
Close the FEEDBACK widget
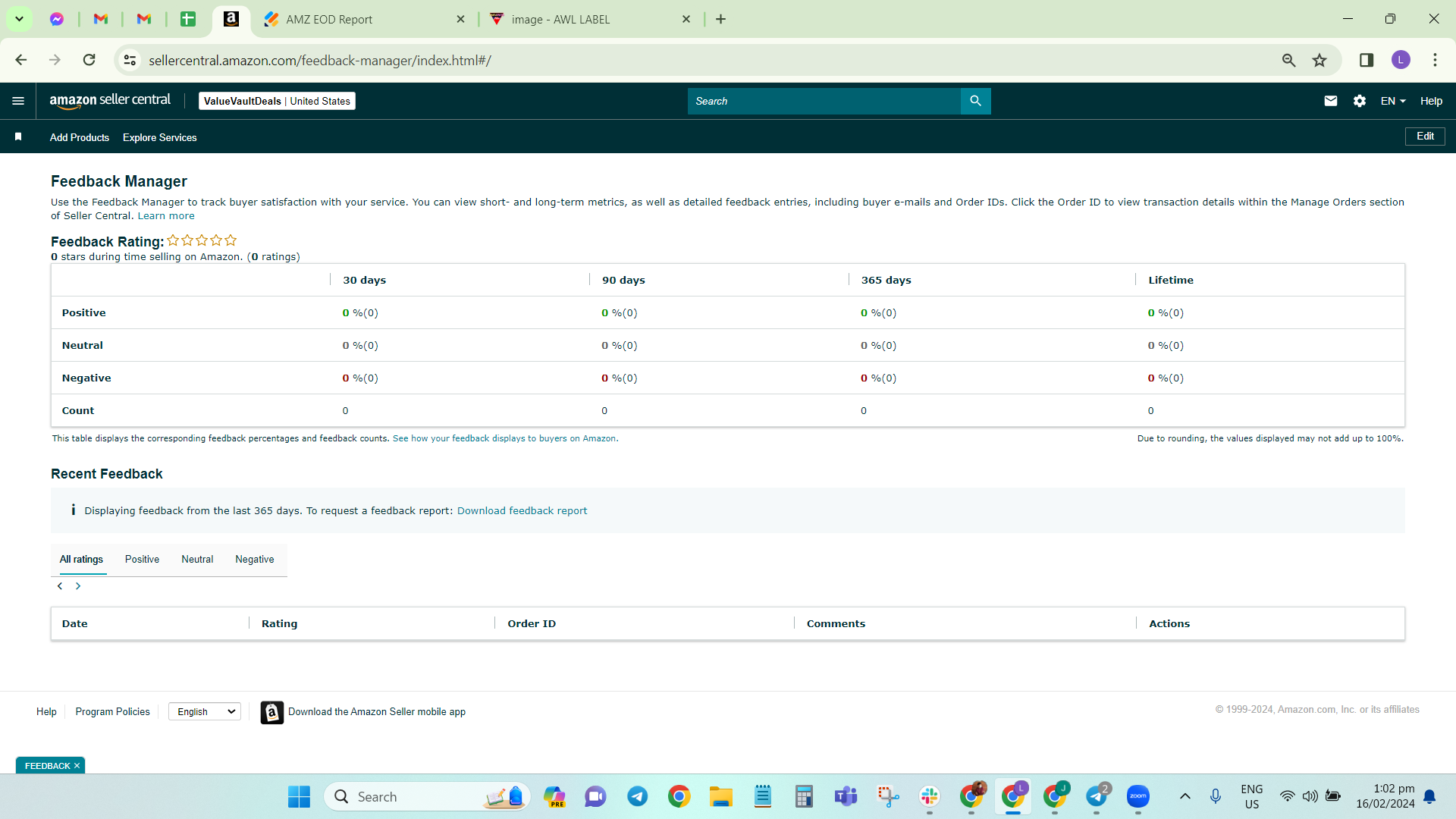[x=77, y=766]
